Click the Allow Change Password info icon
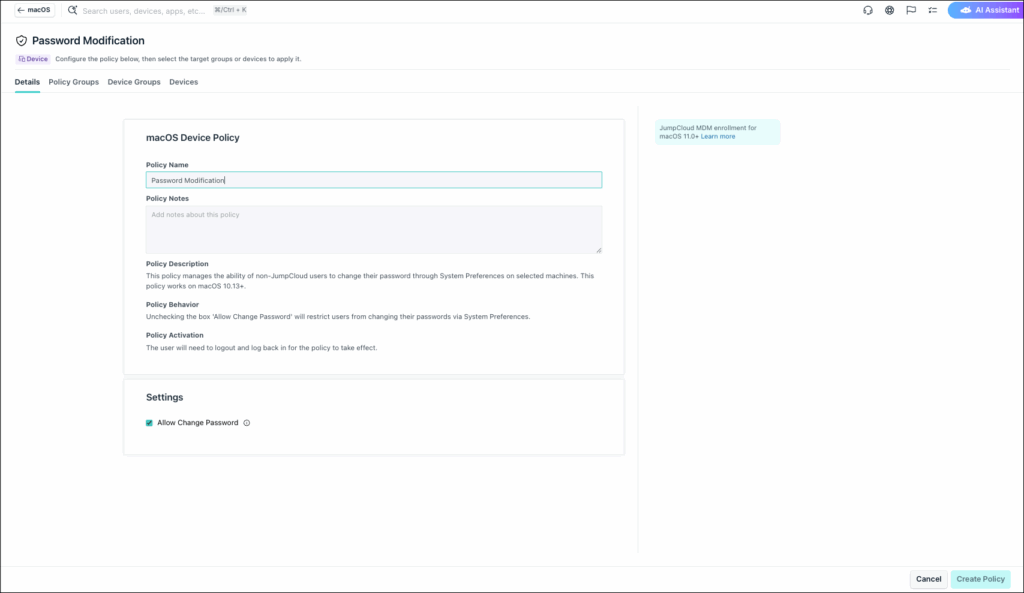The height and width of the screenshot is (593, 1024). pyautogui.click(x=247, y=423)
